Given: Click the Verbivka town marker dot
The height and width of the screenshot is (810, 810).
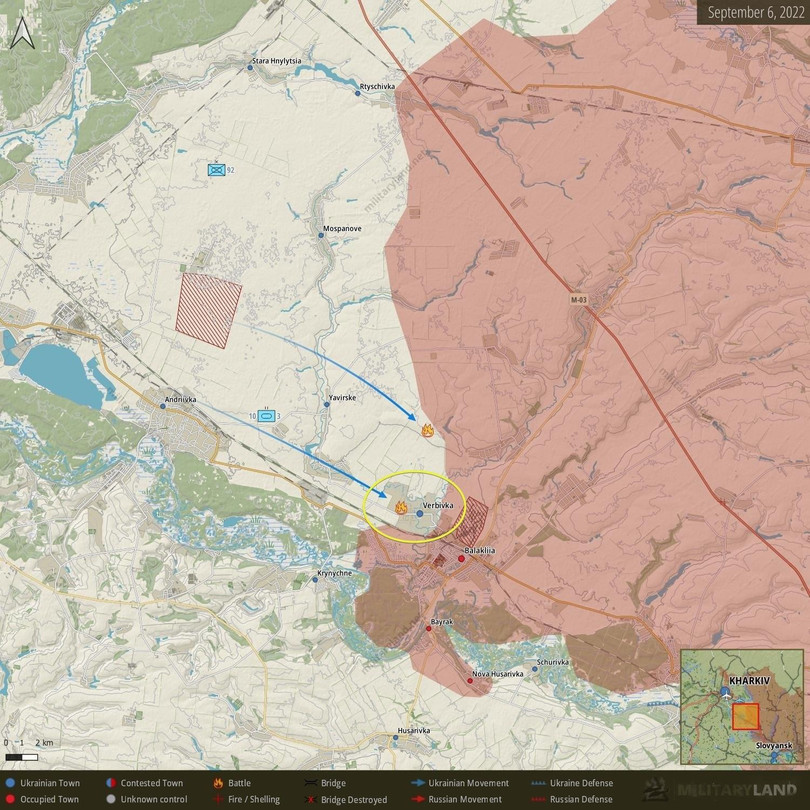Looking at the screenshot, I should pos(419,514).
